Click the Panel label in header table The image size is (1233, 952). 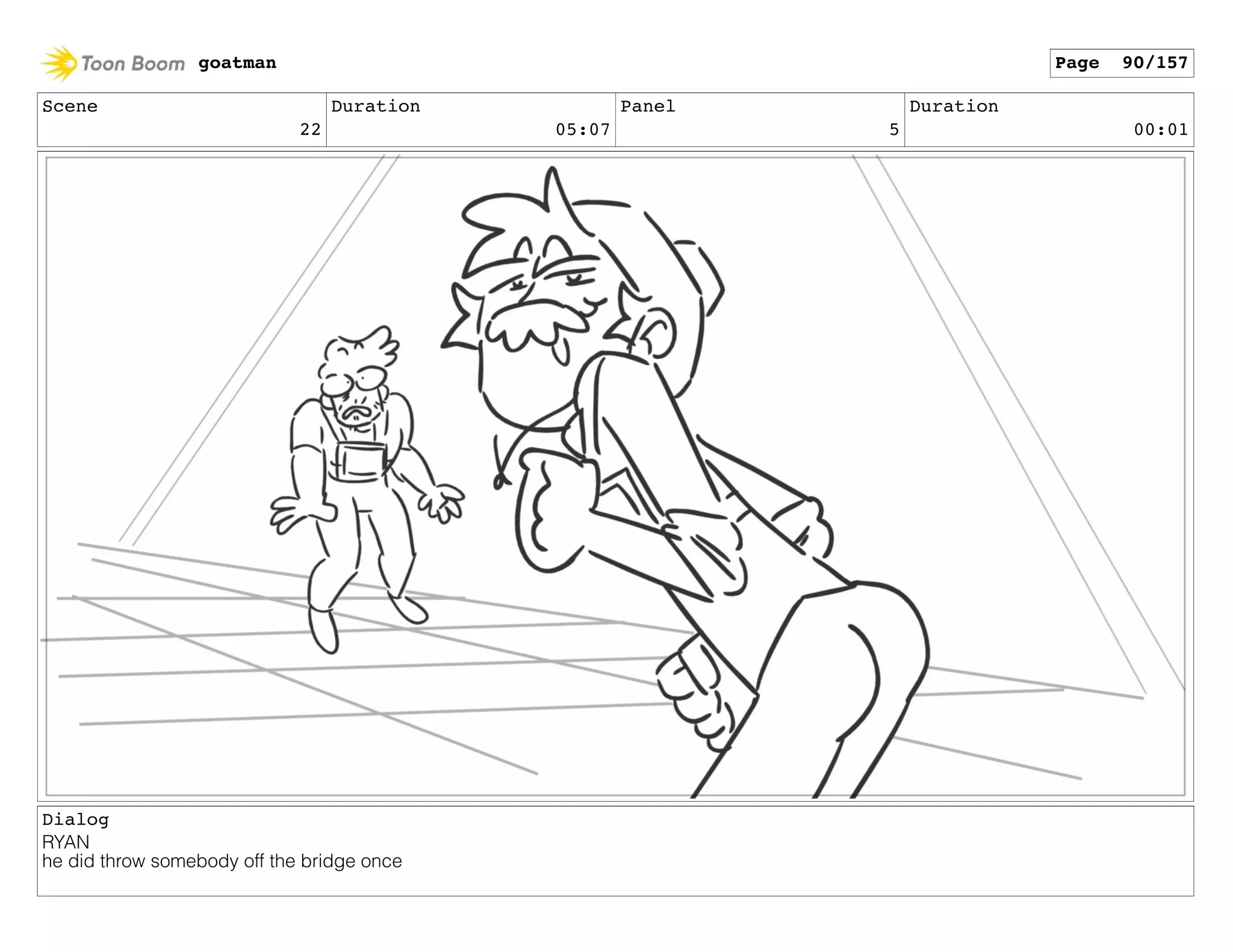pos(648,107)
